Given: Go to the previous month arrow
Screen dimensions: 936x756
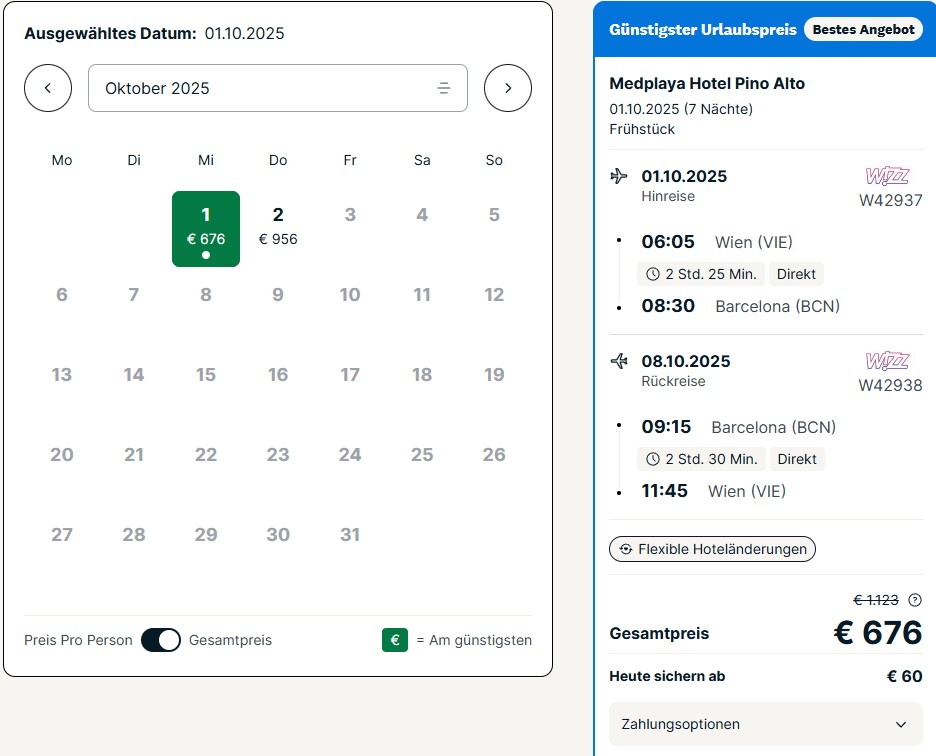Looking at the screenshot, I should (x=48, y=88).
